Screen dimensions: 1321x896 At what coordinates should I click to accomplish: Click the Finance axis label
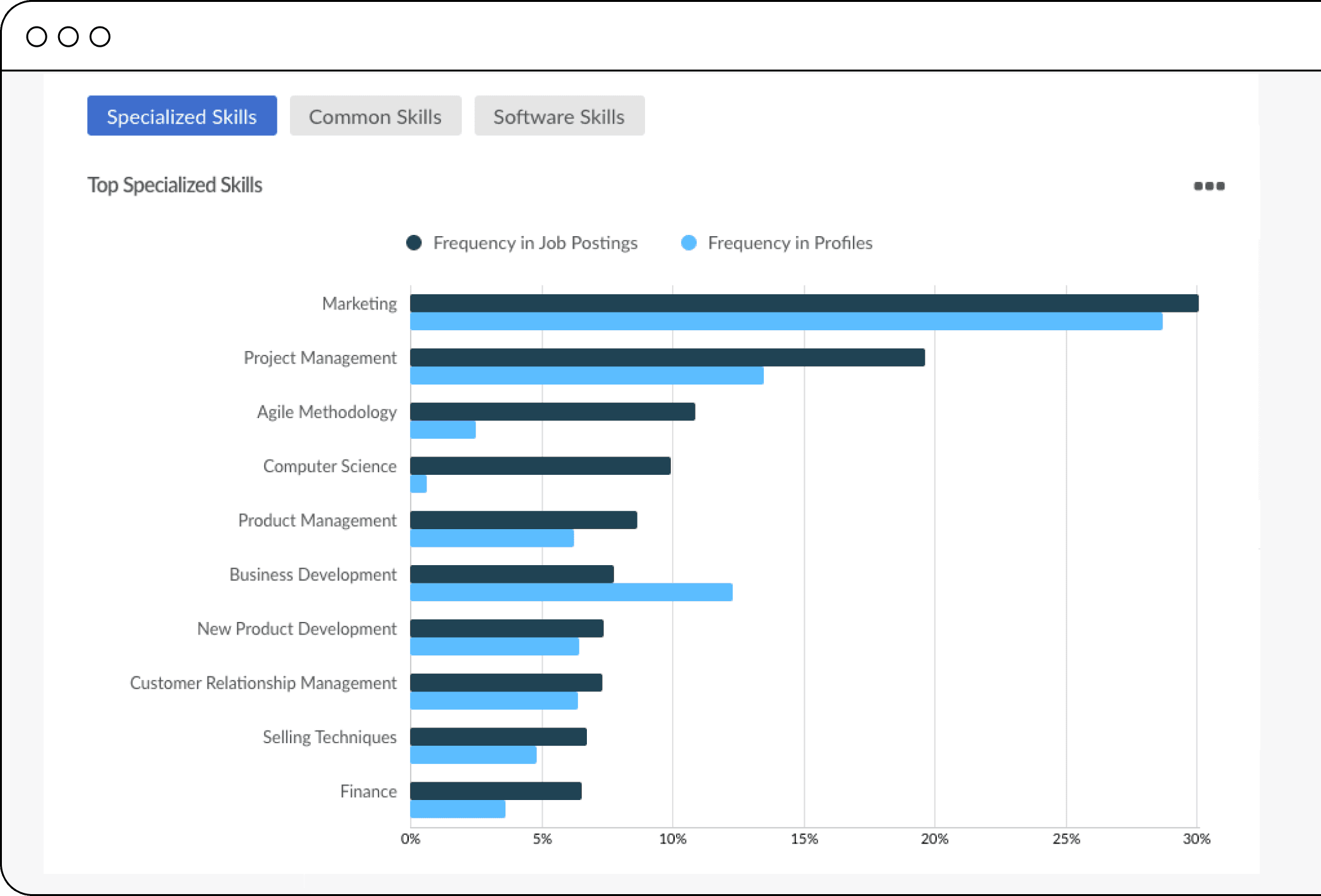coord(368,791)
